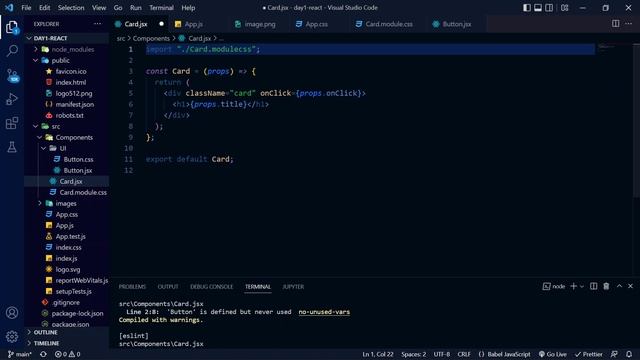Toggle the primary side bar layout icon

point(527,8)
